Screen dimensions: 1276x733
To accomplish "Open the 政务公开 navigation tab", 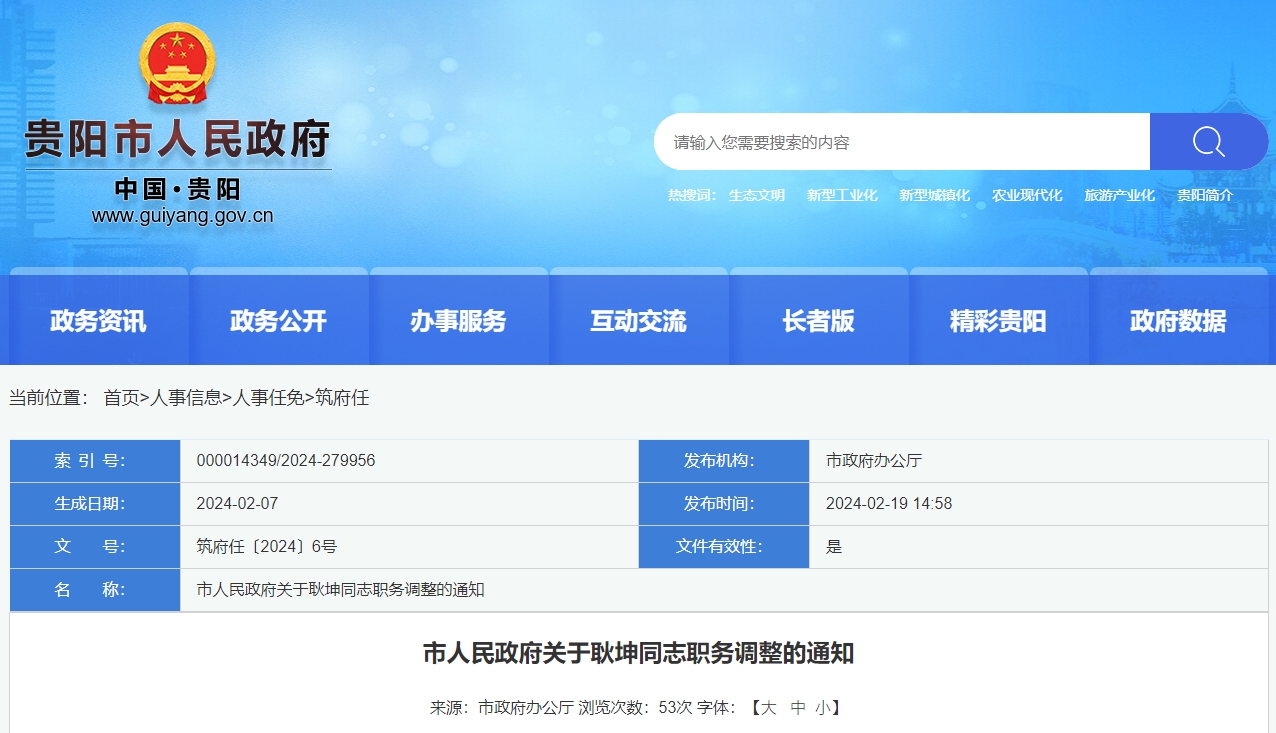I will tap(278, 321).
